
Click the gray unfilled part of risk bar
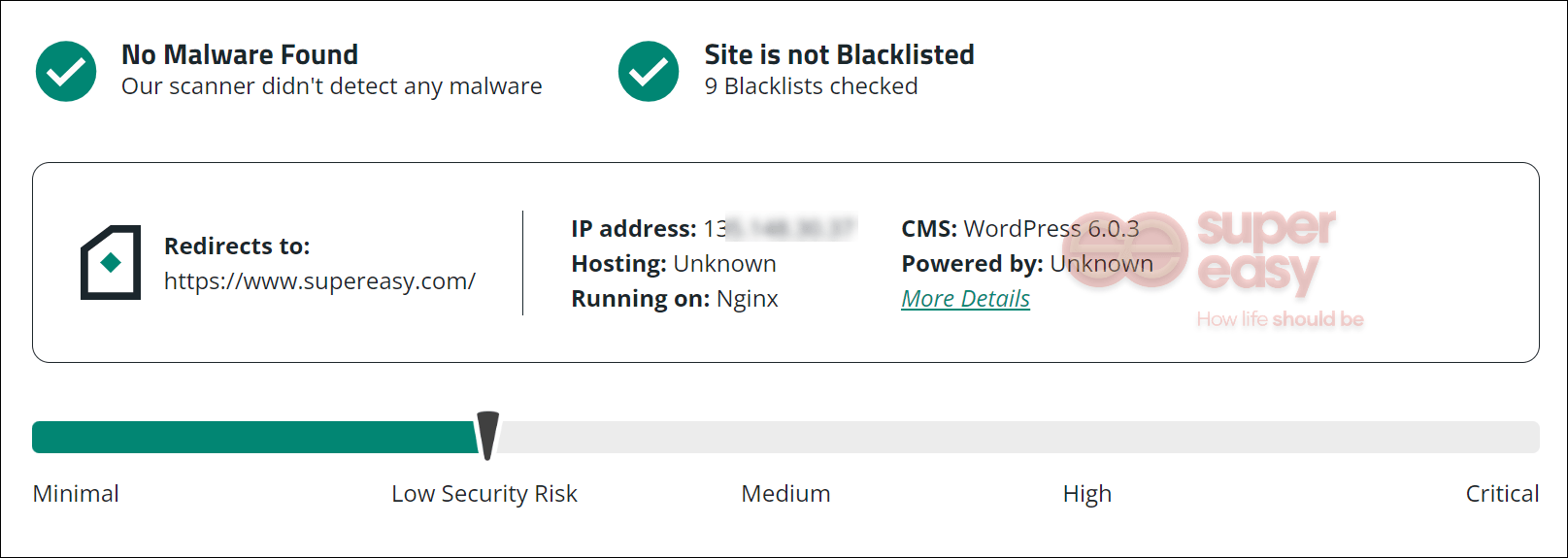point(1019,438)
